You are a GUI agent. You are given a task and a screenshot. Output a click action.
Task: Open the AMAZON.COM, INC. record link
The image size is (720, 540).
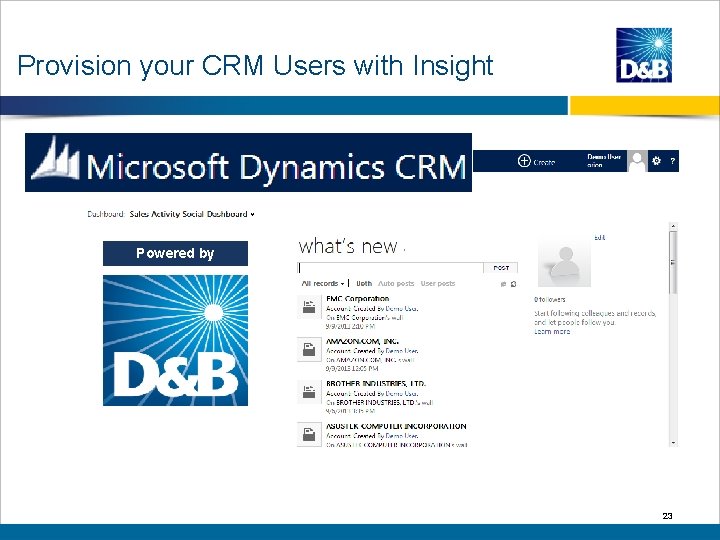pos(362,341)
